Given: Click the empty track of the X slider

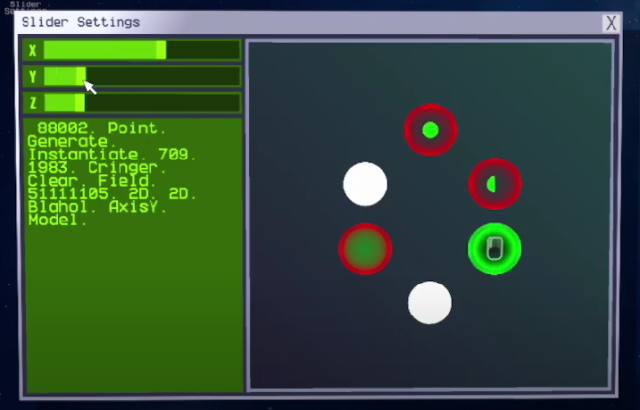Looking at the screenshot, I should [202, 50].
